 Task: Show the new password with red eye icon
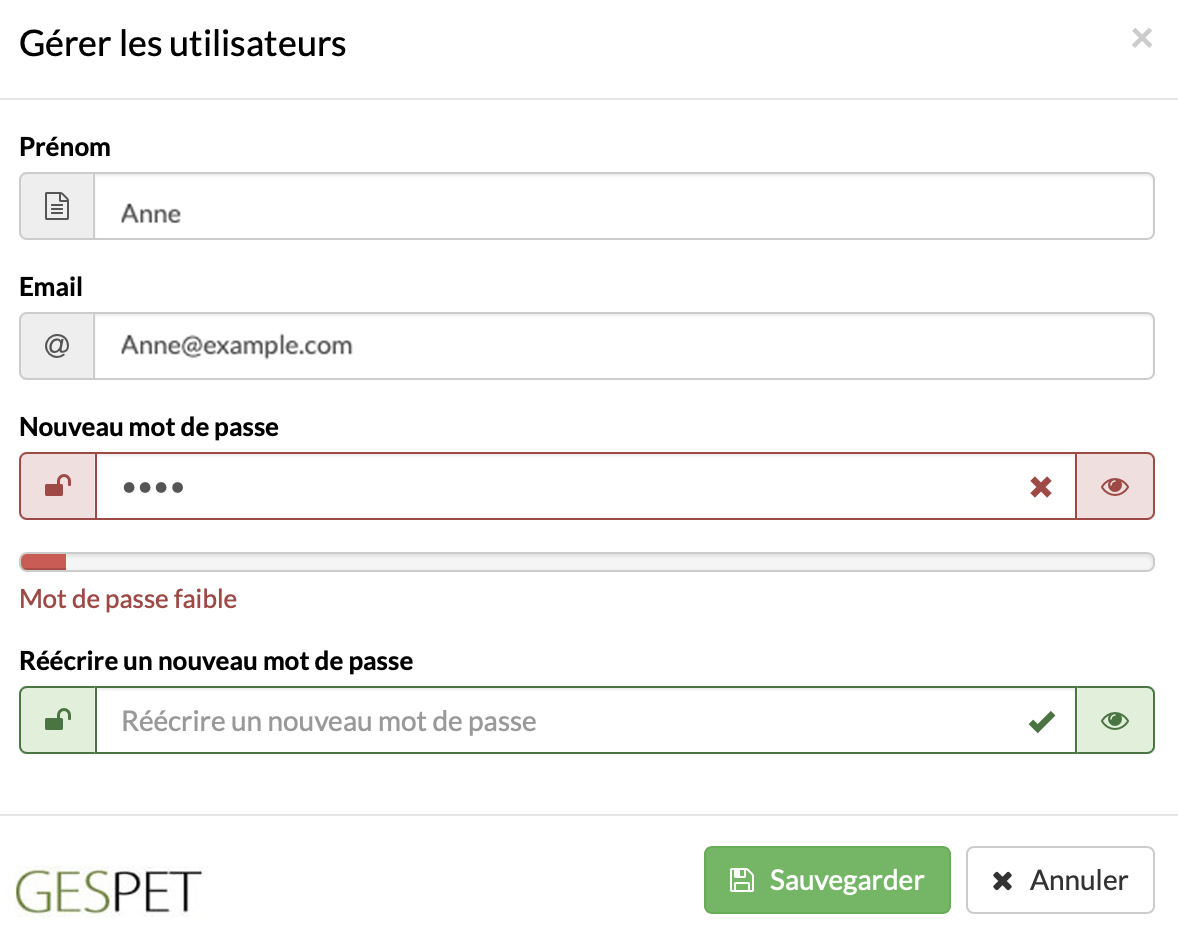(1115, 486)
